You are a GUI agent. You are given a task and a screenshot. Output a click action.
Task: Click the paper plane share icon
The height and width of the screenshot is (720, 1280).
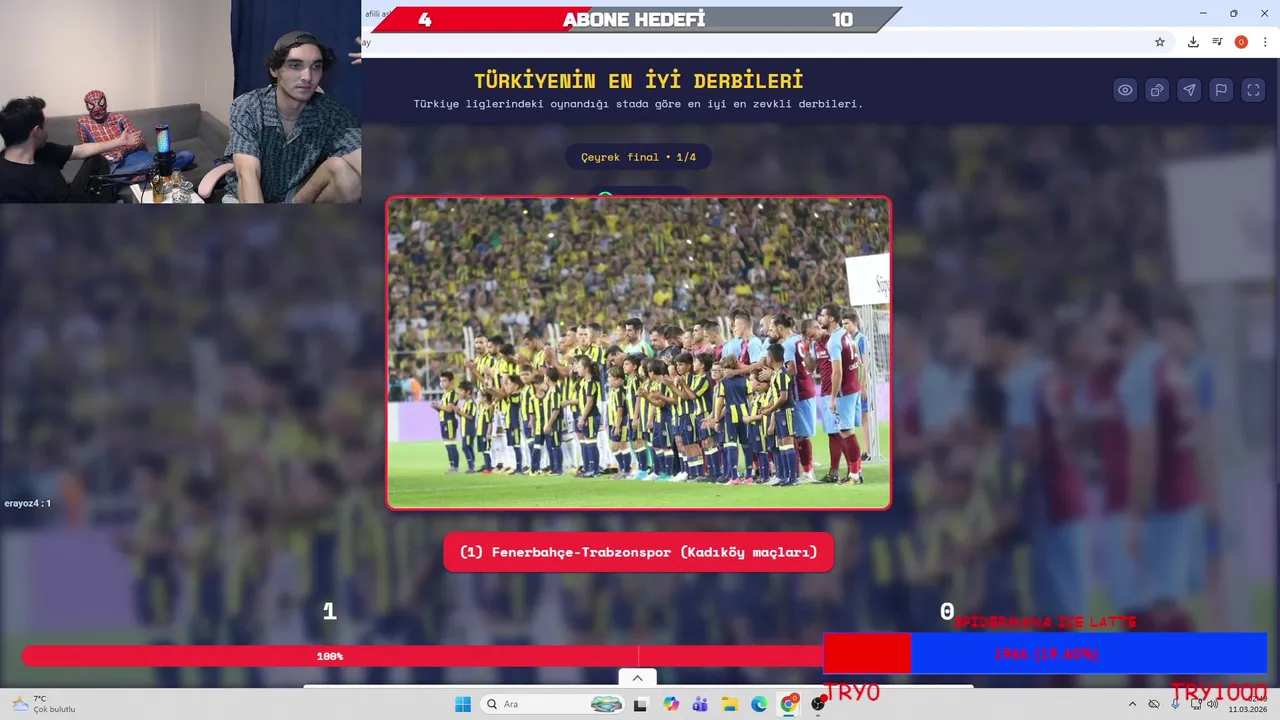pyautogui.click(x=1189, y=90)
